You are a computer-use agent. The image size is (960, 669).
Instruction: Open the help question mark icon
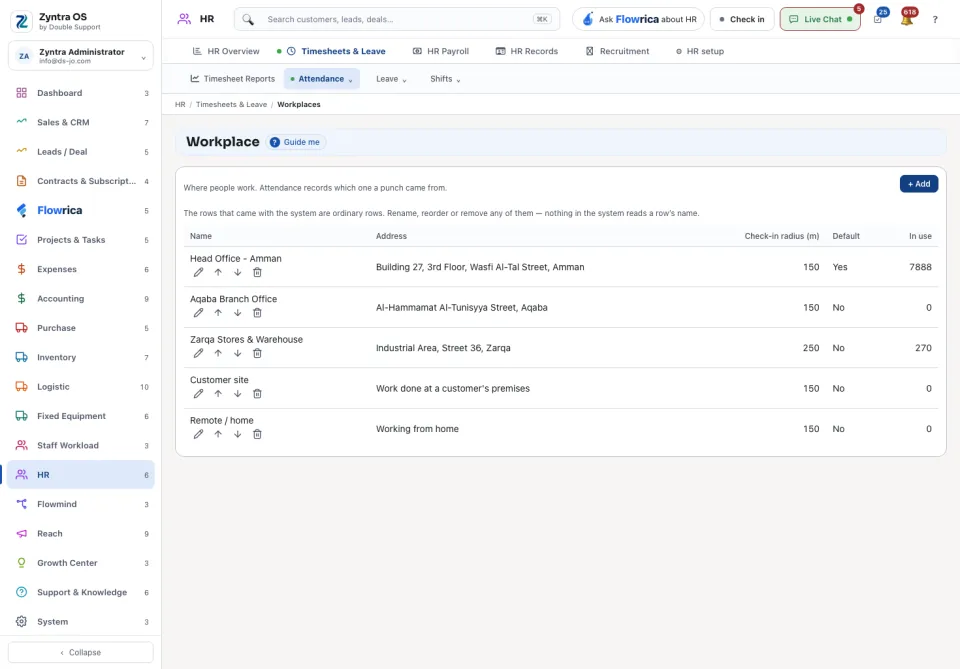pyautogui.click(x=935, y=20)
